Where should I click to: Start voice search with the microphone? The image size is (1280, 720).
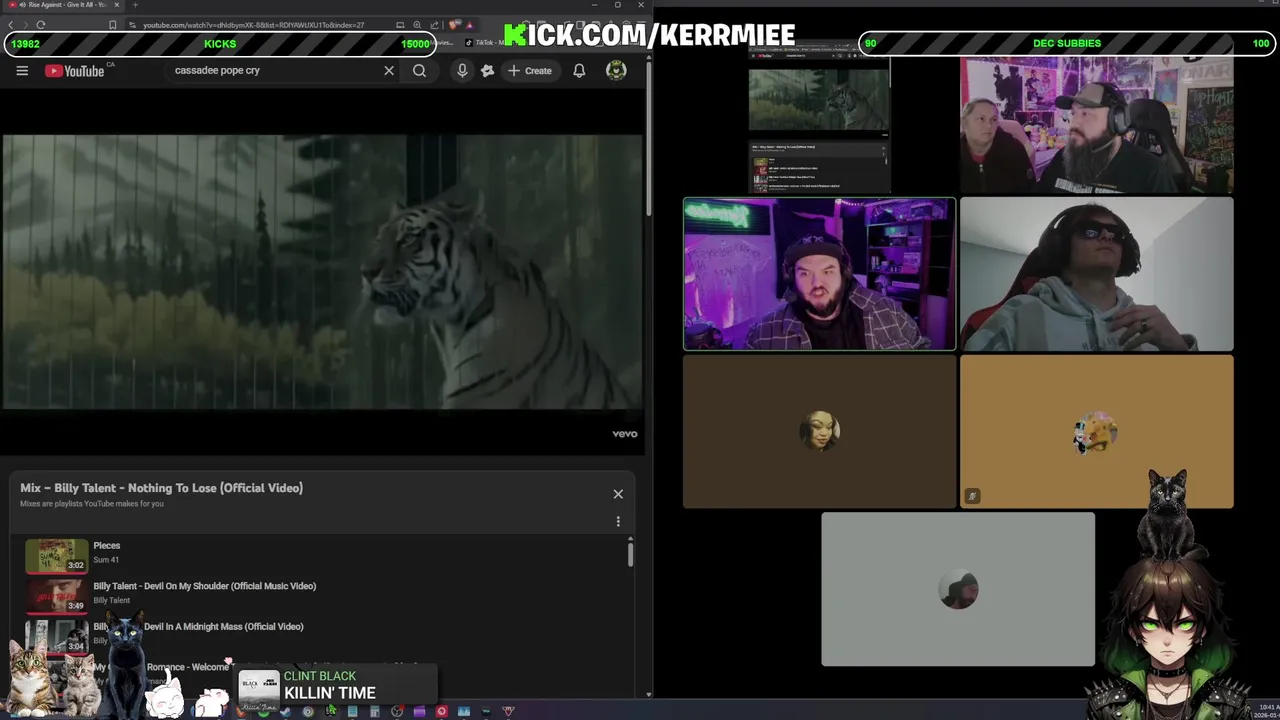462,71
